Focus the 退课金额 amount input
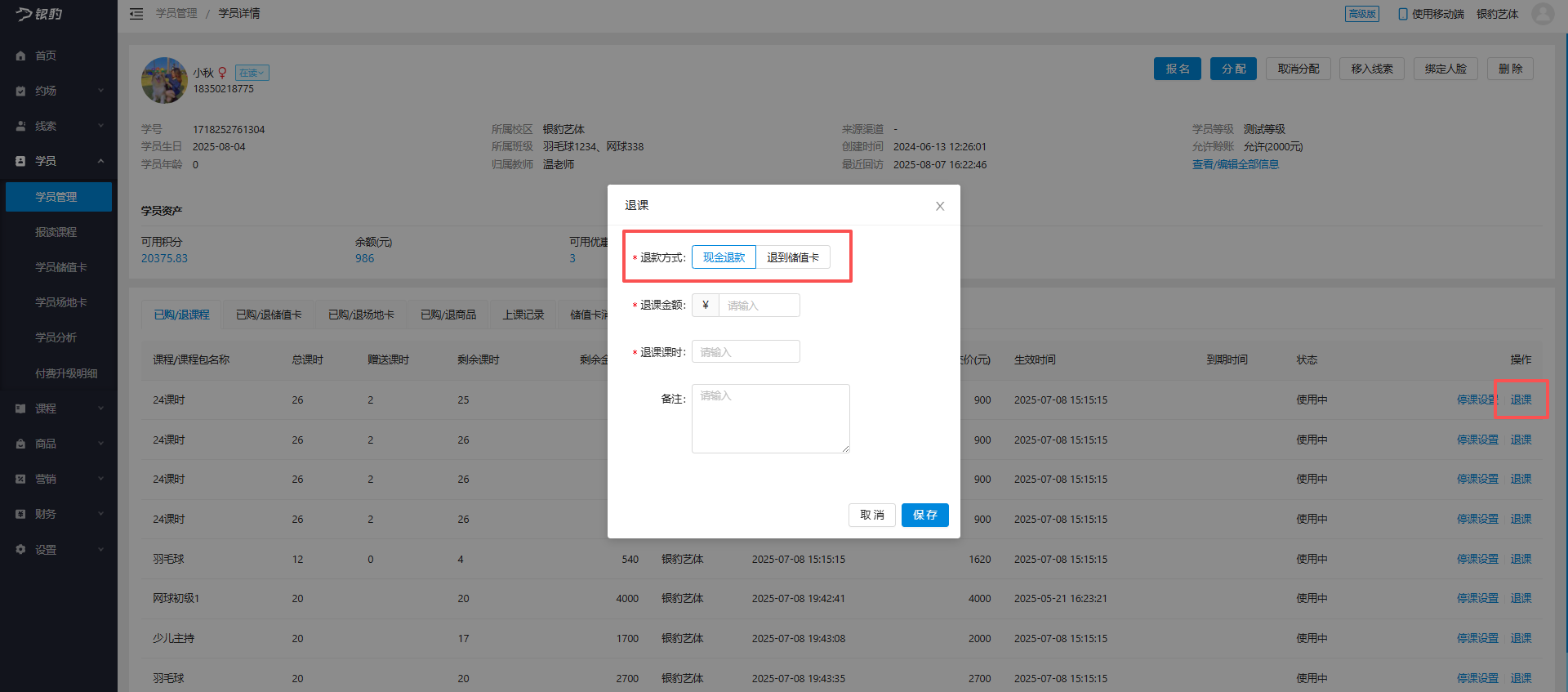 click(759, 306)
